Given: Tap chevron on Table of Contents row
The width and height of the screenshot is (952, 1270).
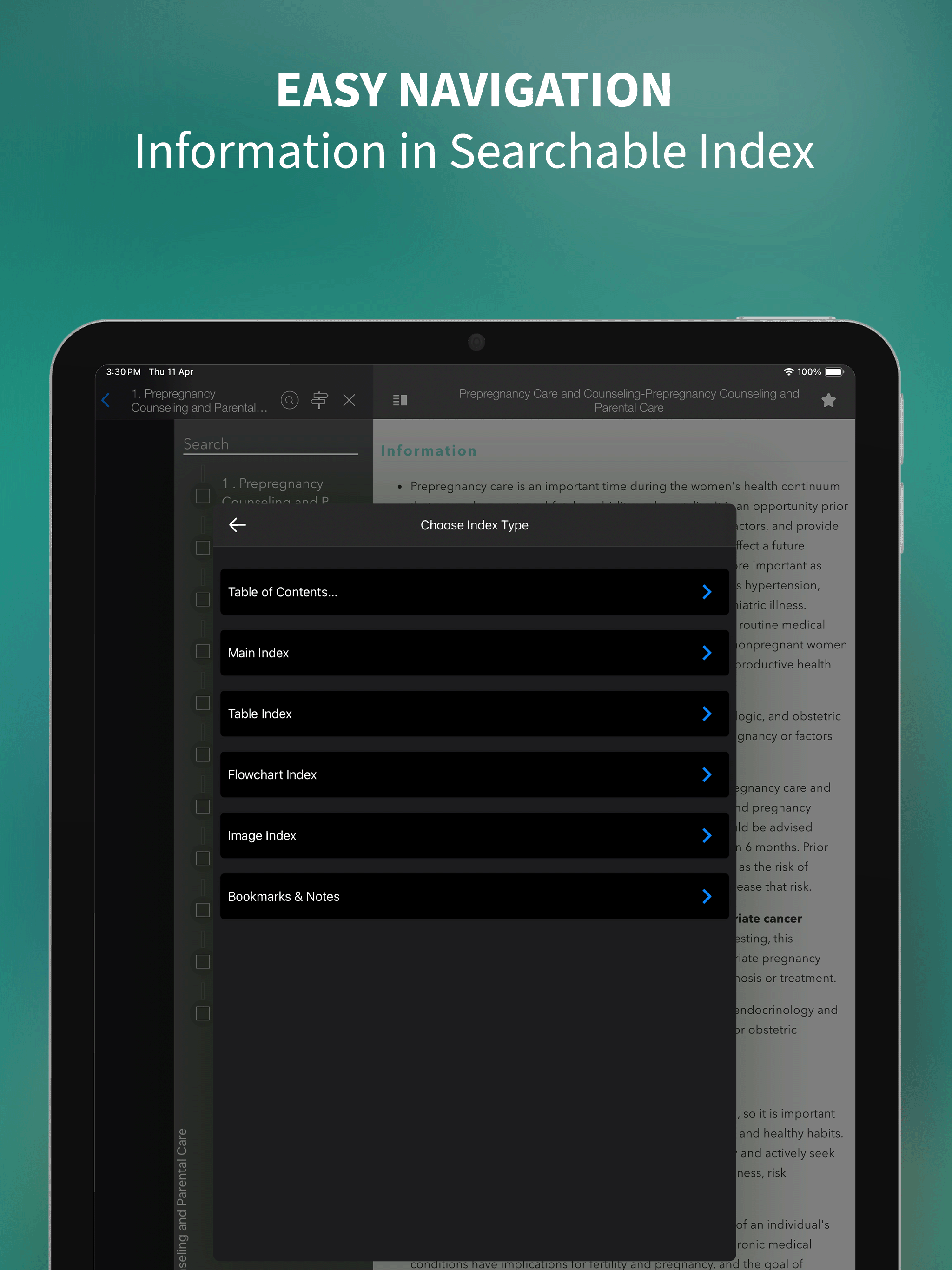Looking at the screenshot, I should 707,592.
